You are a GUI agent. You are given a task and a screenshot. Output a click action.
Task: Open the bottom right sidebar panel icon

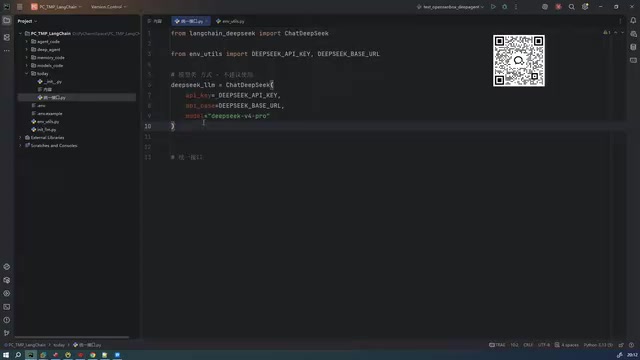tap(633, 60)
